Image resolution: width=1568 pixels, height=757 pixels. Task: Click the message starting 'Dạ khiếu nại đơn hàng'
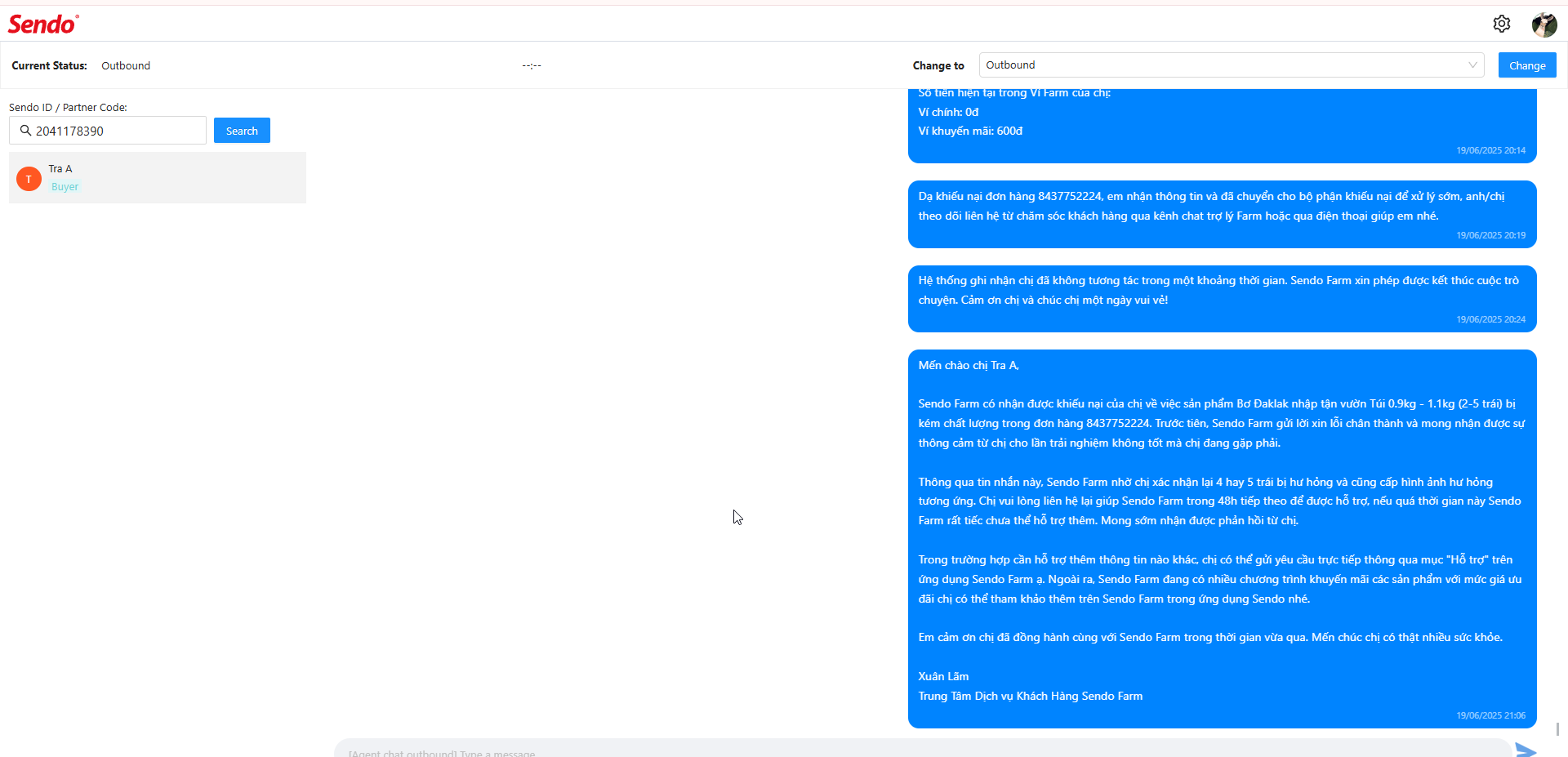(1223, 214)
